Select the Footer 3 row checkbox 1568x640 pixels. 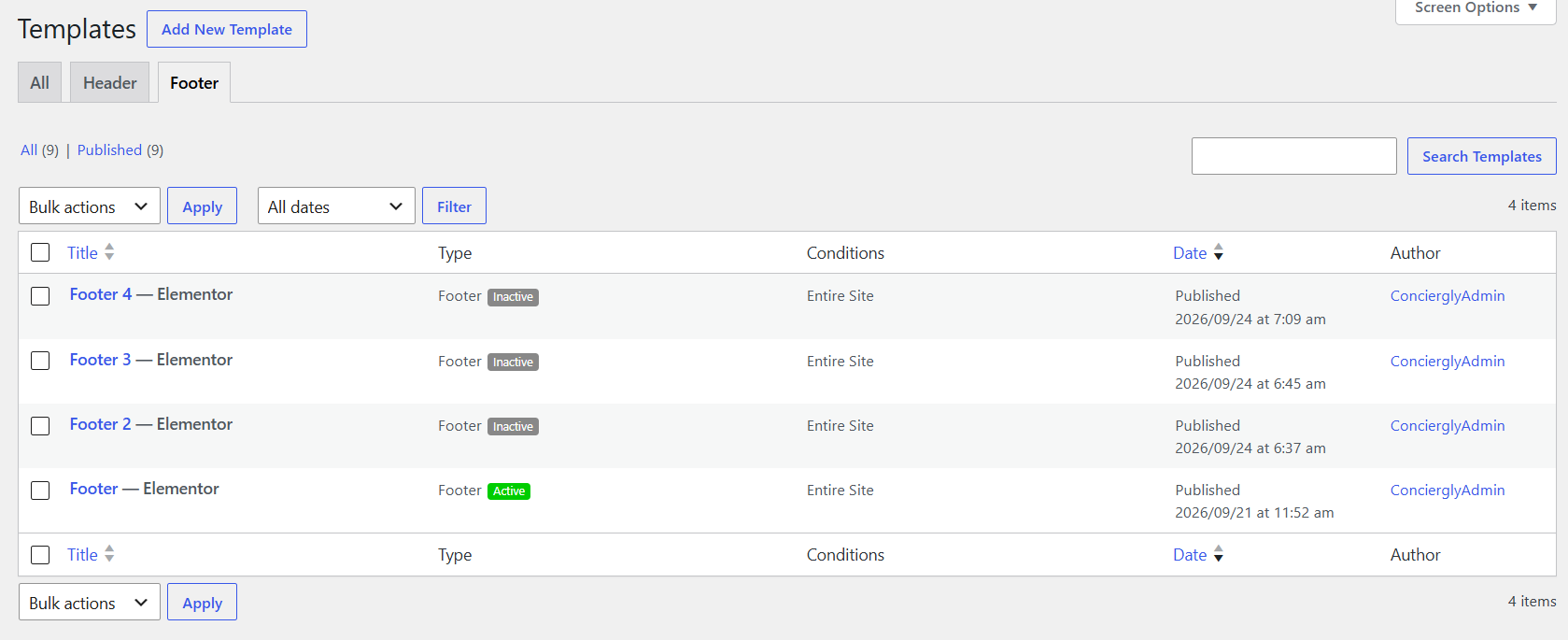coord(40,361)
